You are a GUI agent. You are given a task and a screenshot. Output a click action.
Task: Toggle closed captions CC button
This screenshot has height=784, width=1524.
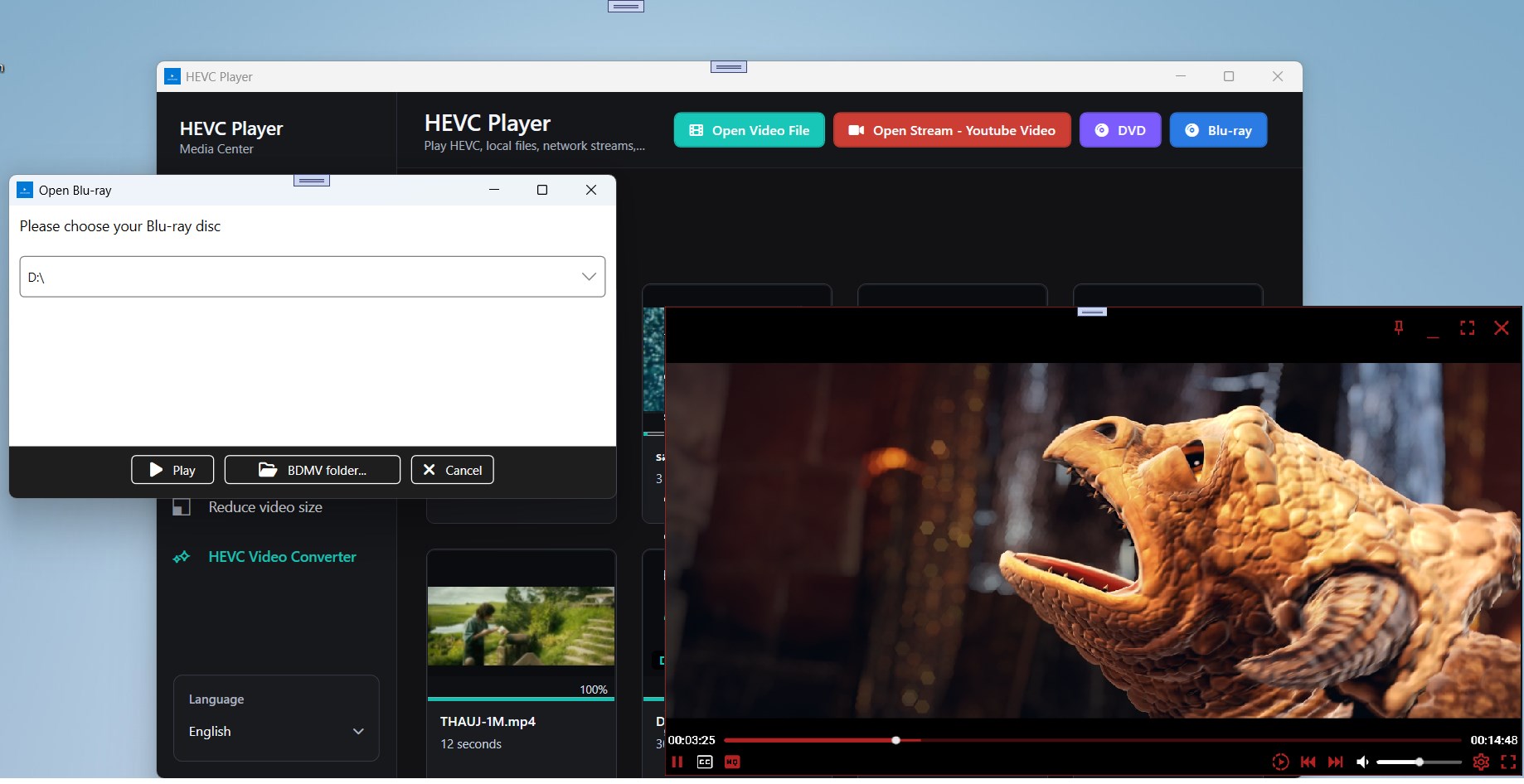point(705,762)
